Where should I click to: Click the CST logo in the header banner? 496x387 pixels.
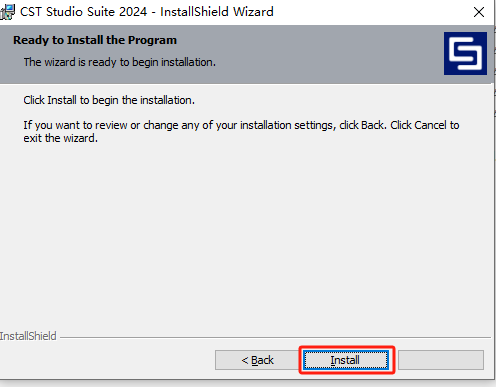point(465,53)
